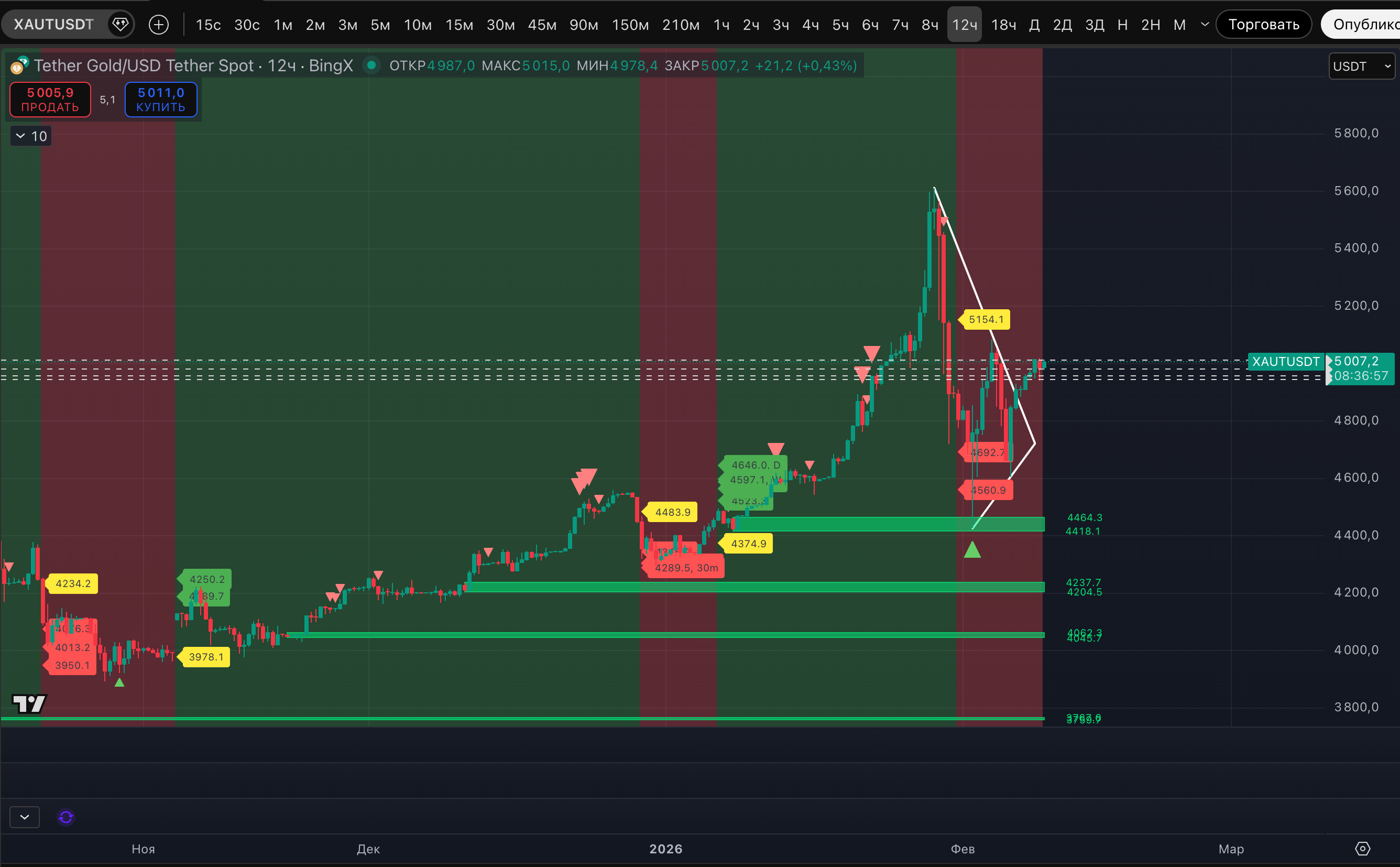
Task: Select the 15м timeframe tab
Action: coord(459,25)
